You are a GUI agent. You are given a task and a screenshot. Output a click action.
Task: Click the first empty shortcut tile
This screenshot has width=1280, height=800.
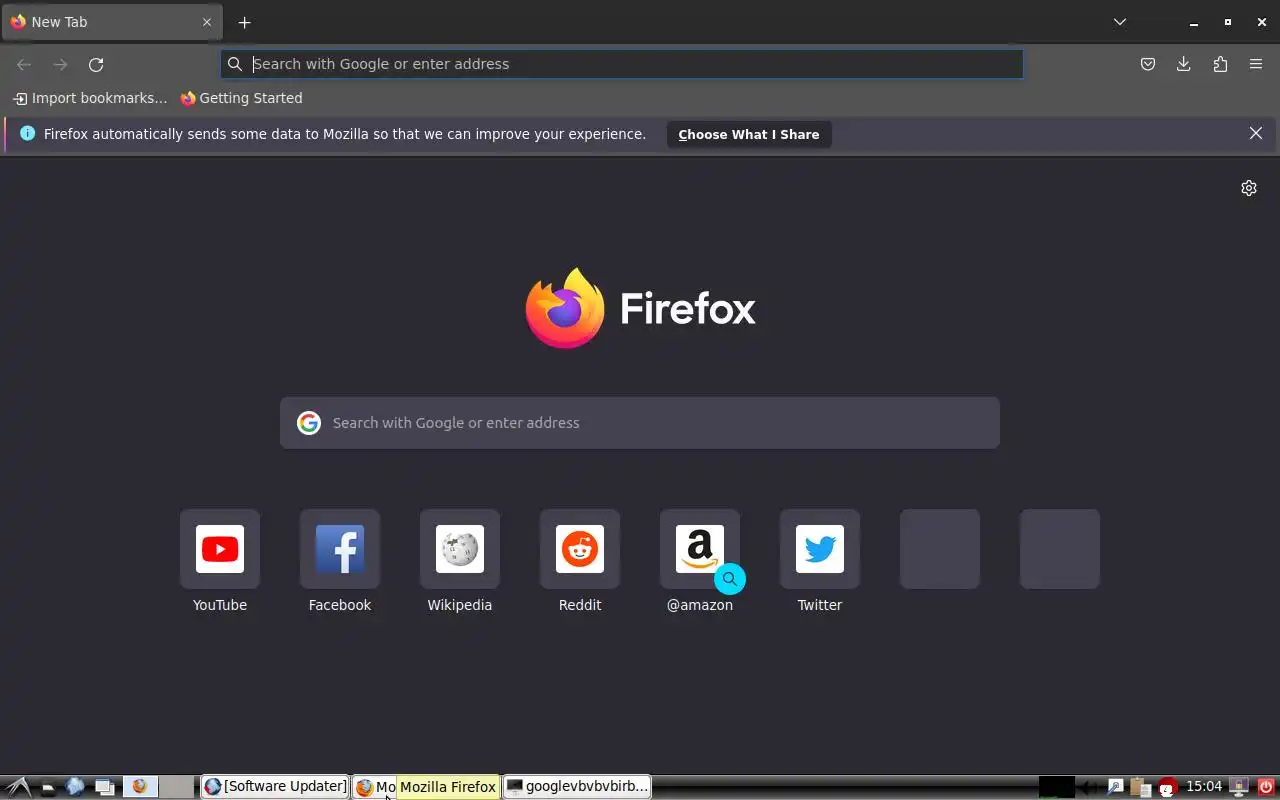(x=940, y=549)
